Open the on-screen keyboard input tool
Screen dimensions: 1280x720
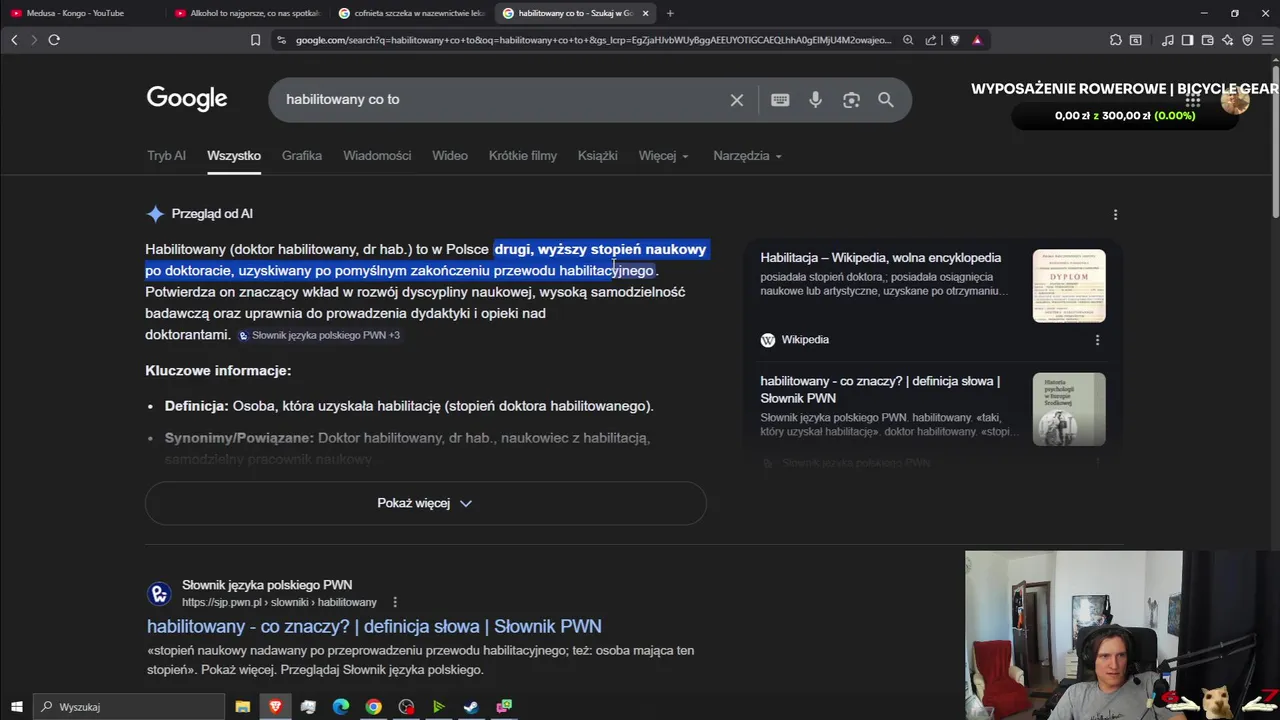(780, 100)
